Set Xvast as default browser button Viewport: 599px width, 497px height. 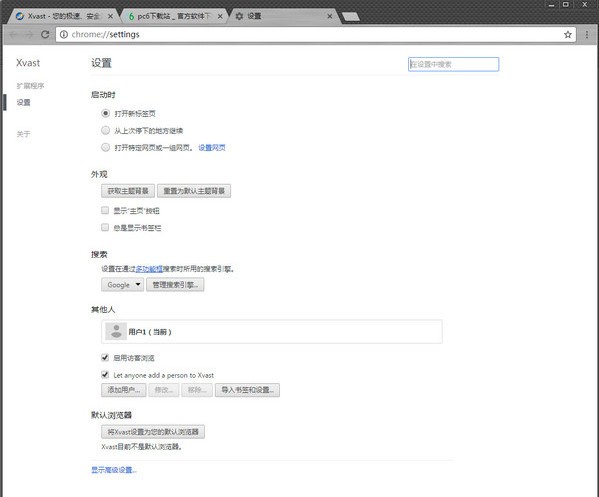[153, 432]
